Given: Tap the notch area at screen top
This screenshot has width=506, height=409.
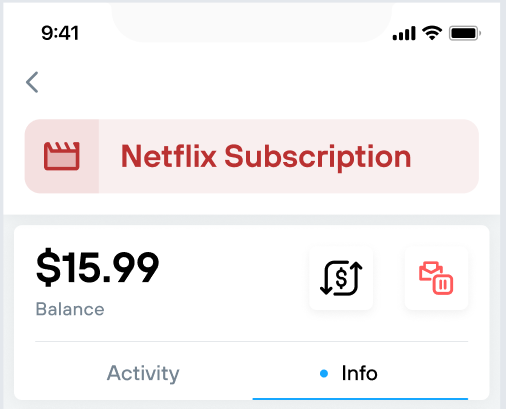Looking at the screenshot, I should (x=252, y=22).
